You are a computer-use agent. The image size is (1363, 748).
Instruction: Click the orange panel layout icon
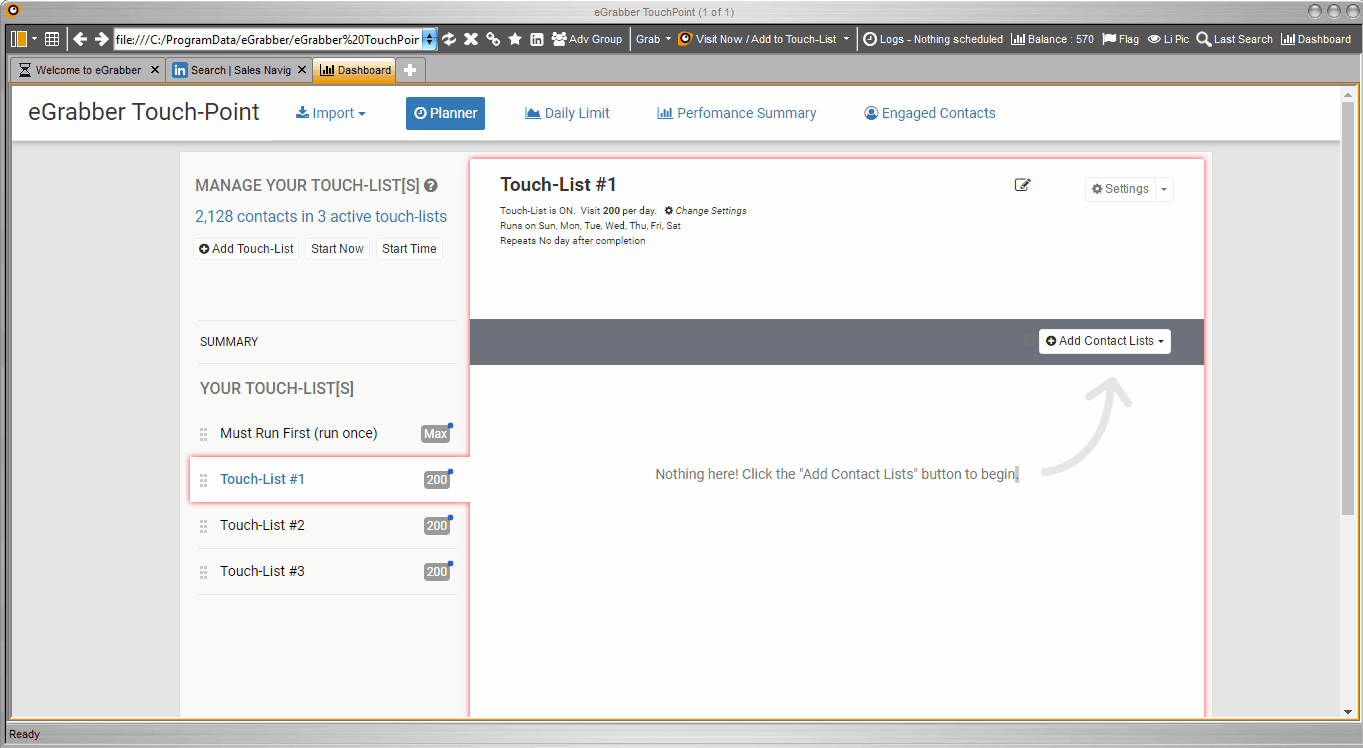[19, 39]
